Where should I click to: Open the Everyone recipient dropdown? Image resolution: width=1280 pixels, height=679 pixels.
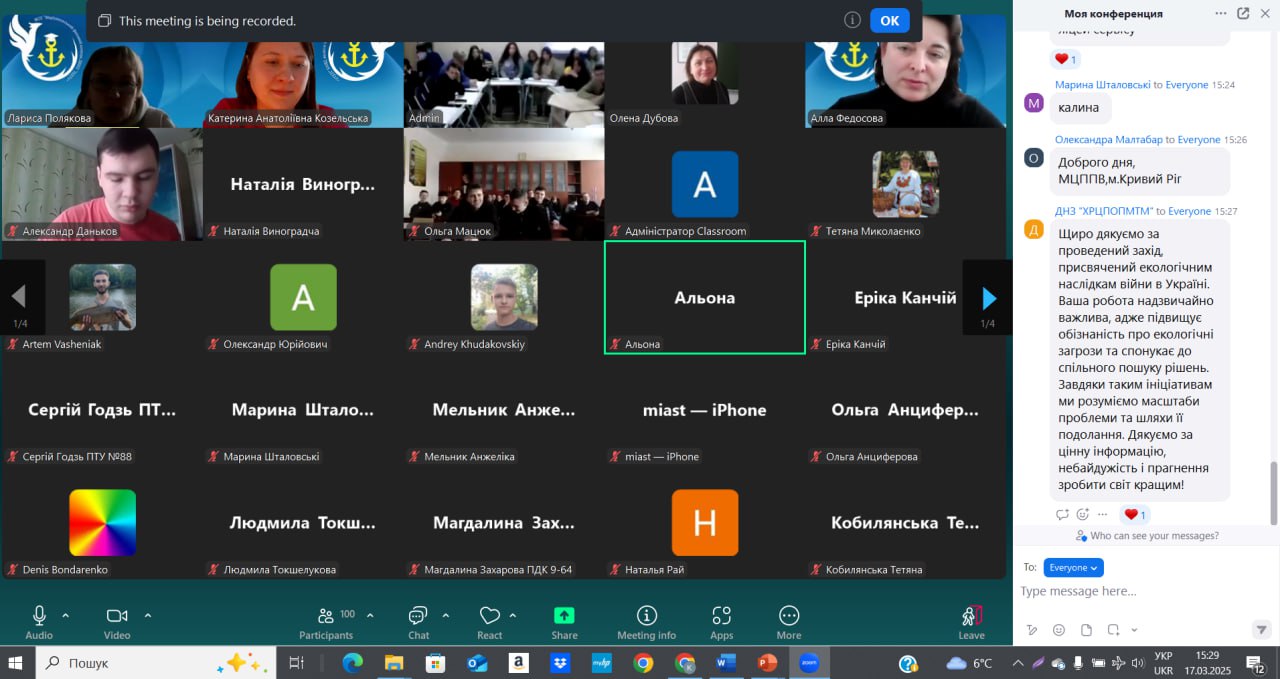point(1073,567)
